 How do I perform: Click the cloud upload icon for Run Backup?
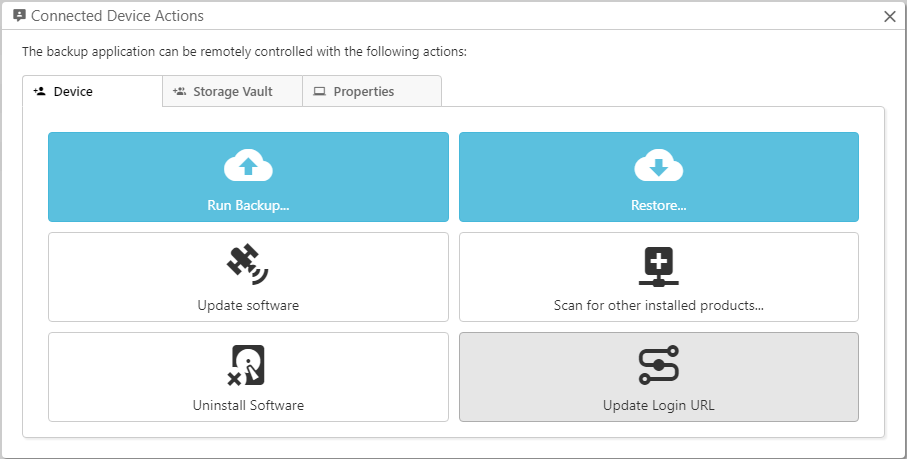coord(248,167)
